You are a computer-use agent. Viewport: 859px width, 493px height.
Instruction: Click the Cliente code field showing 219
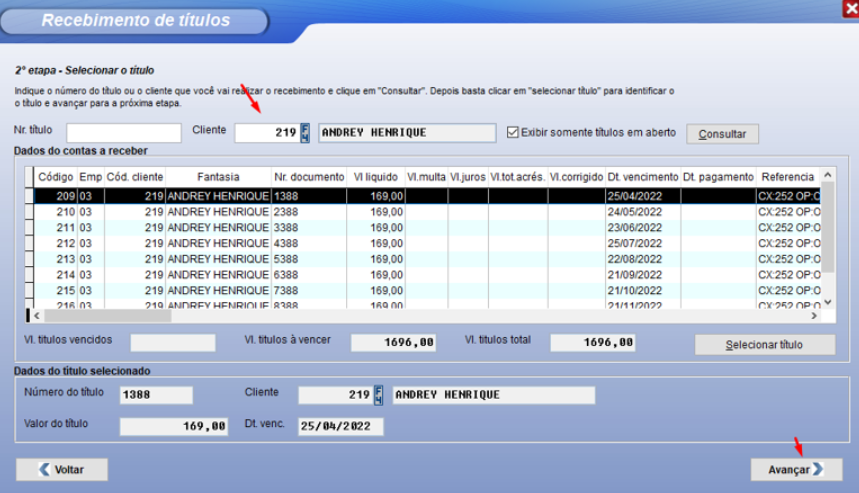pyautogui.click(x=266, y=133)
